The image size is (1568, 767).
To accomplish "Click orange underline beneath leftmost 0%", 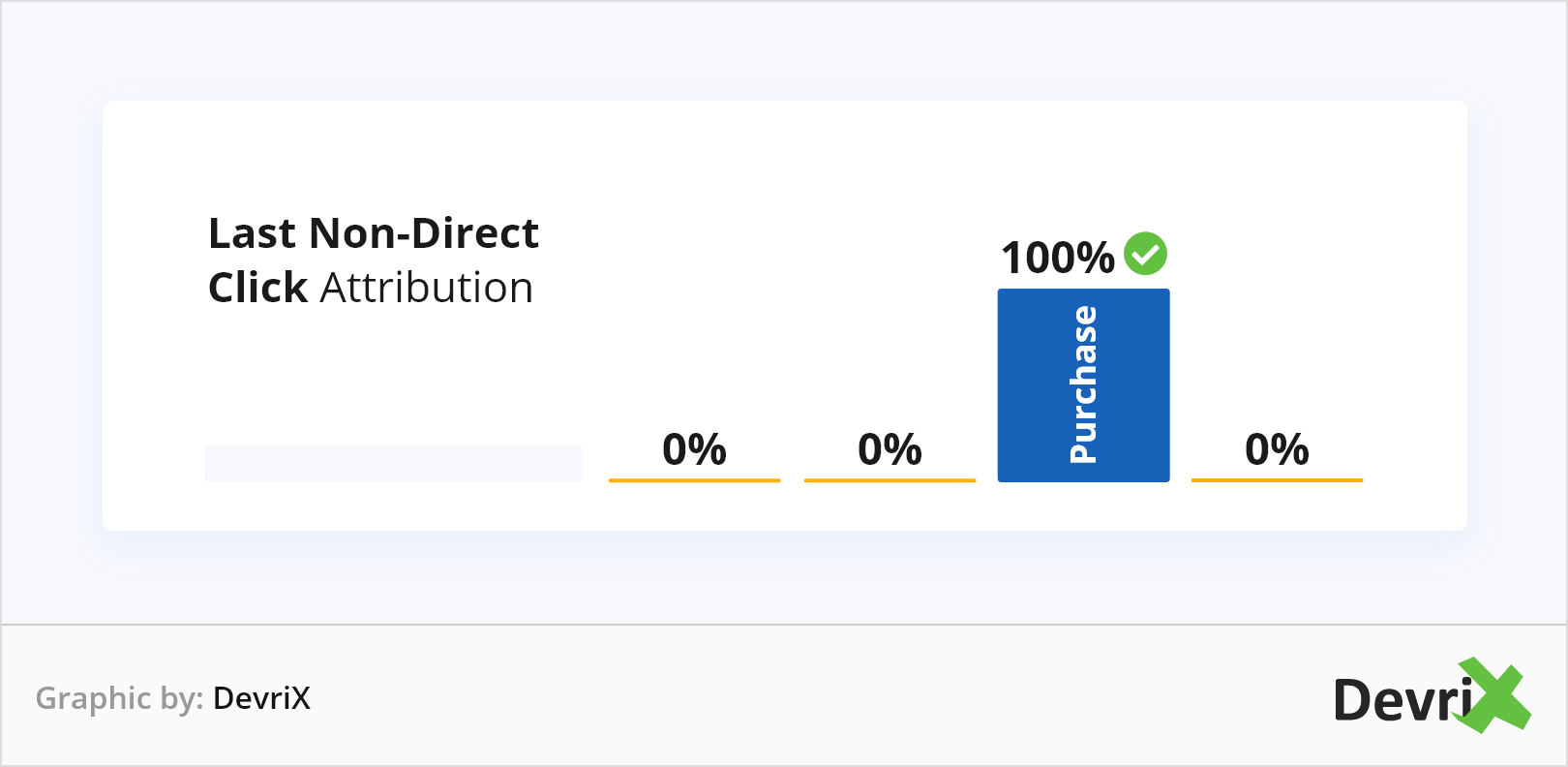I will coord(694,479).
